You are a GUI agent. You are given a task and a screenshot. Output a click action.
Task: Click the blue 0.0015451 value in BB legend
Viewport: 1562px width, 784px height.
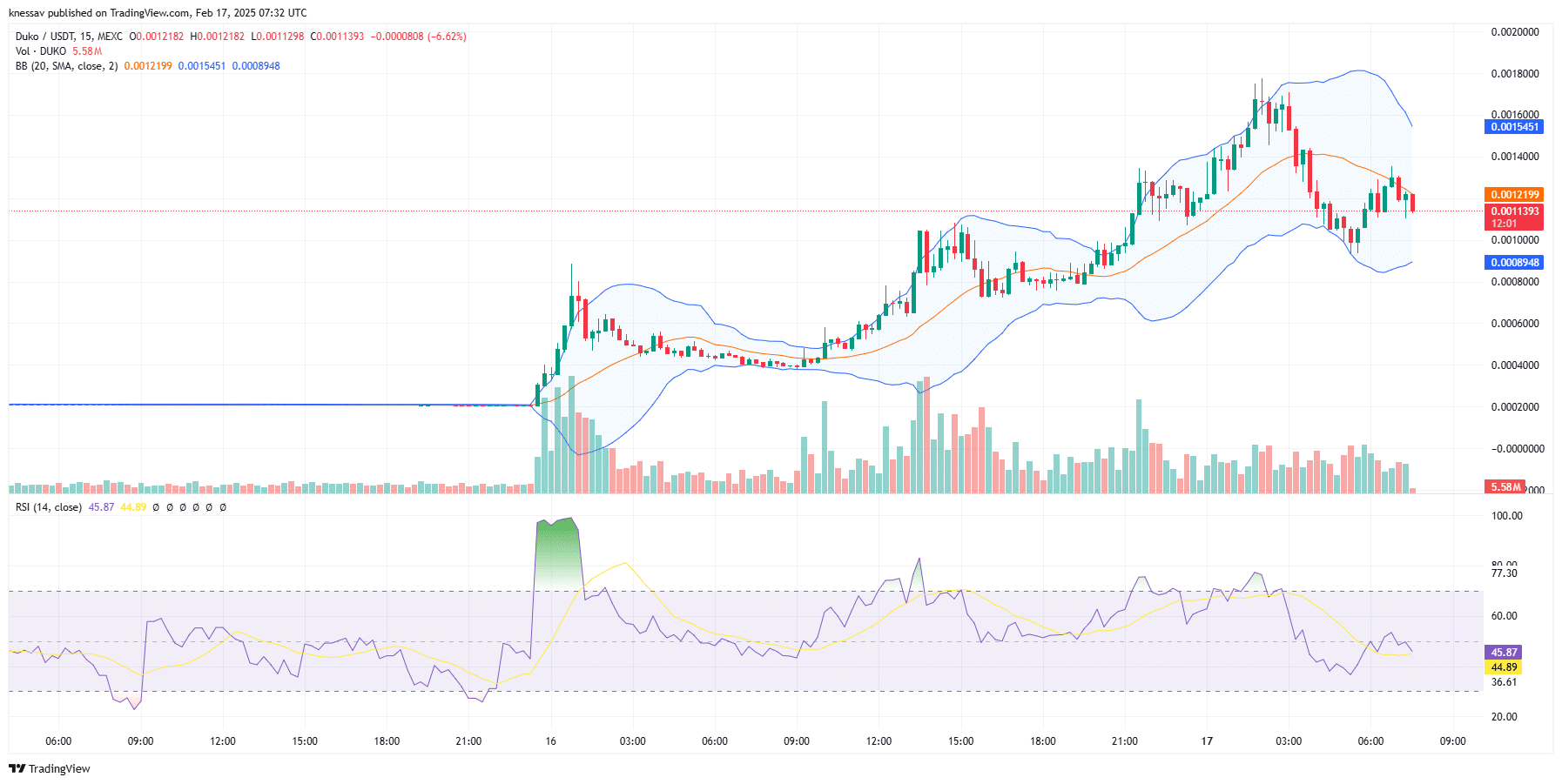(x=202, y=66)
